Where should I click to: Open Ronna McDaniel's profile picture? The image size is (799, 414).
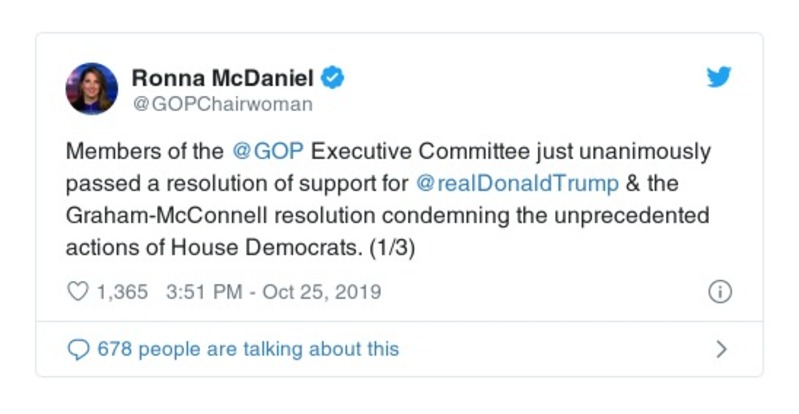pyautogui.click(x=92, y=88)
